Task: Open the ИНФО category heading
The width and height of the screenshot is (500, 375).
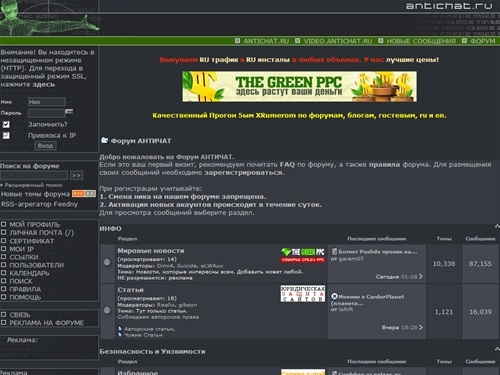Action: pos(110,229)
